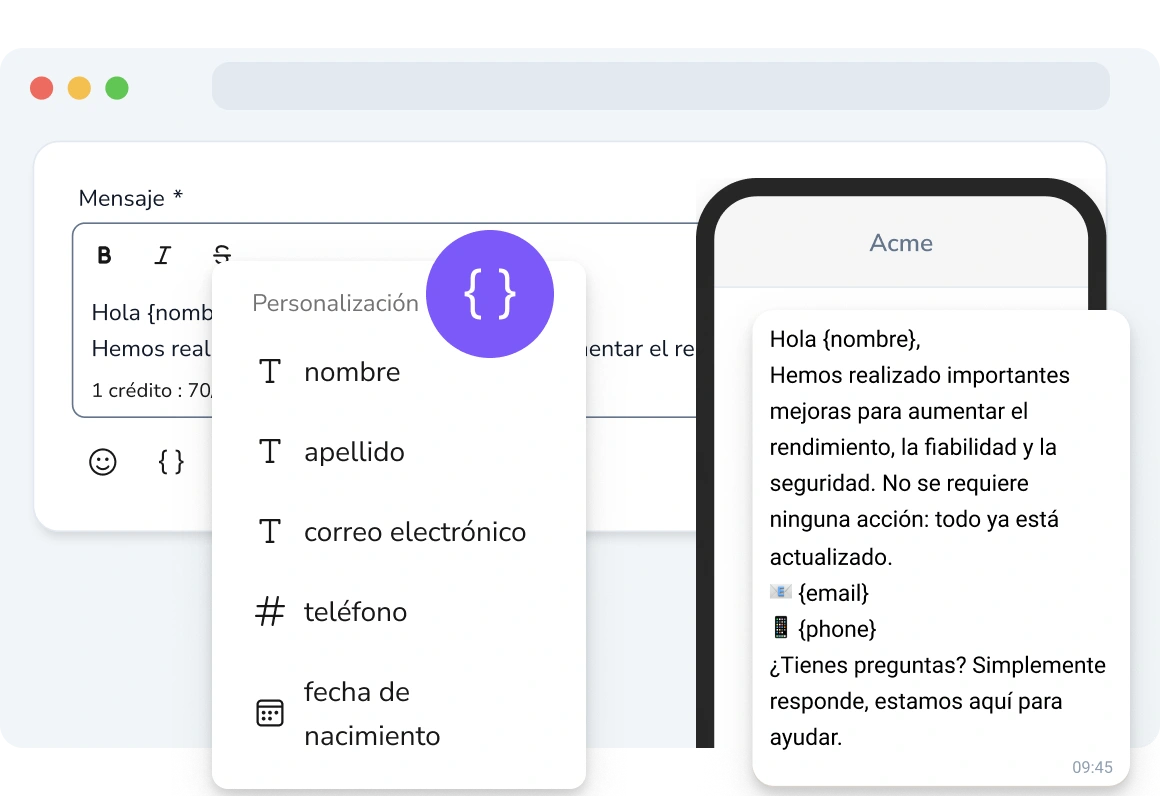The width and height of the screenshot is (1160, 796).
Task: Insert the nombre personalization field
Action: [352, 371]
